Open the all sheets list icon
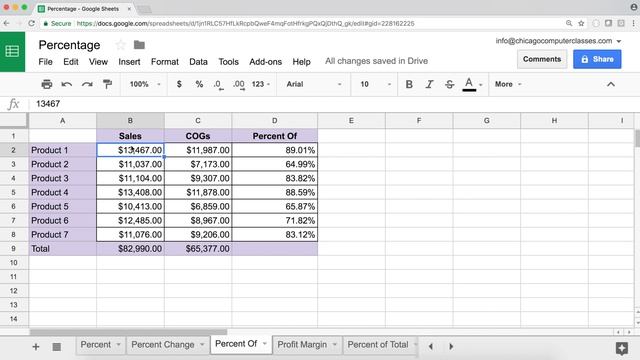640x360 pixels. point(57,347)
